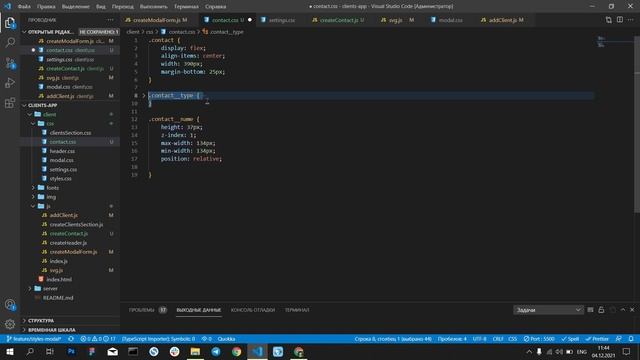Click the Live Server Port 5500 item

539,339
